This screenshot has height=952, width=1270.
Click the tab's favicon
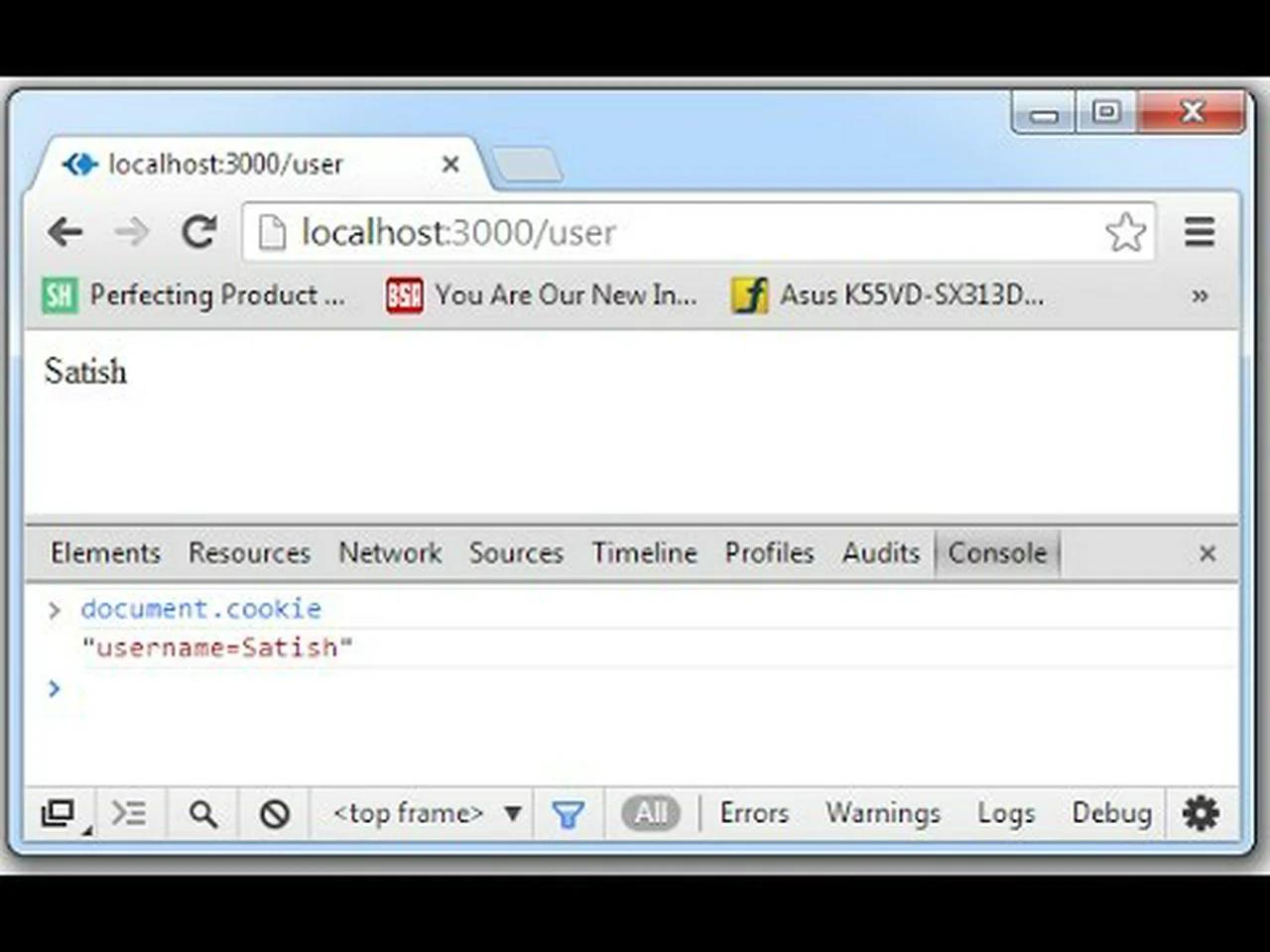coord(79,164)
